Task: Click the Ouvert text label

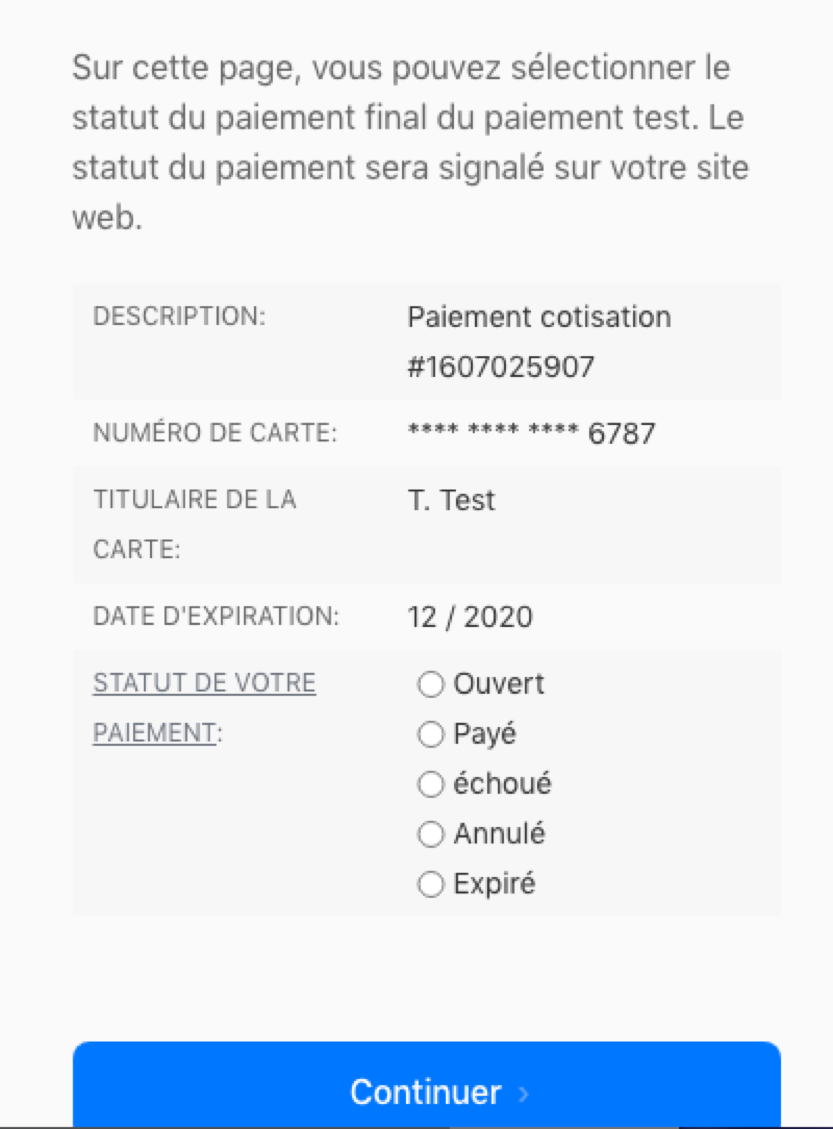Action: [499, 685]
